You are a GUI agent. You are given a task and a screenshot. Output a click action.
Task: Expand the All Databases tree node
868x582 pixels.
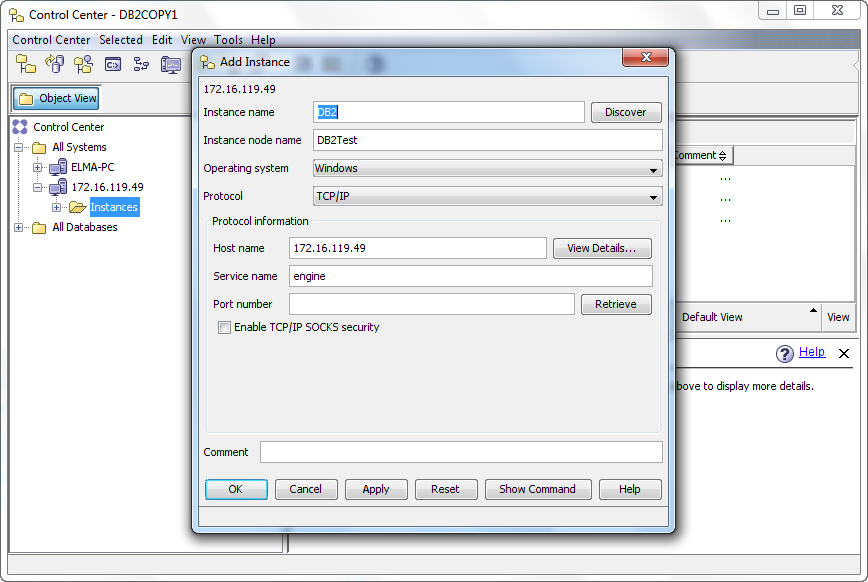(18, 228)
